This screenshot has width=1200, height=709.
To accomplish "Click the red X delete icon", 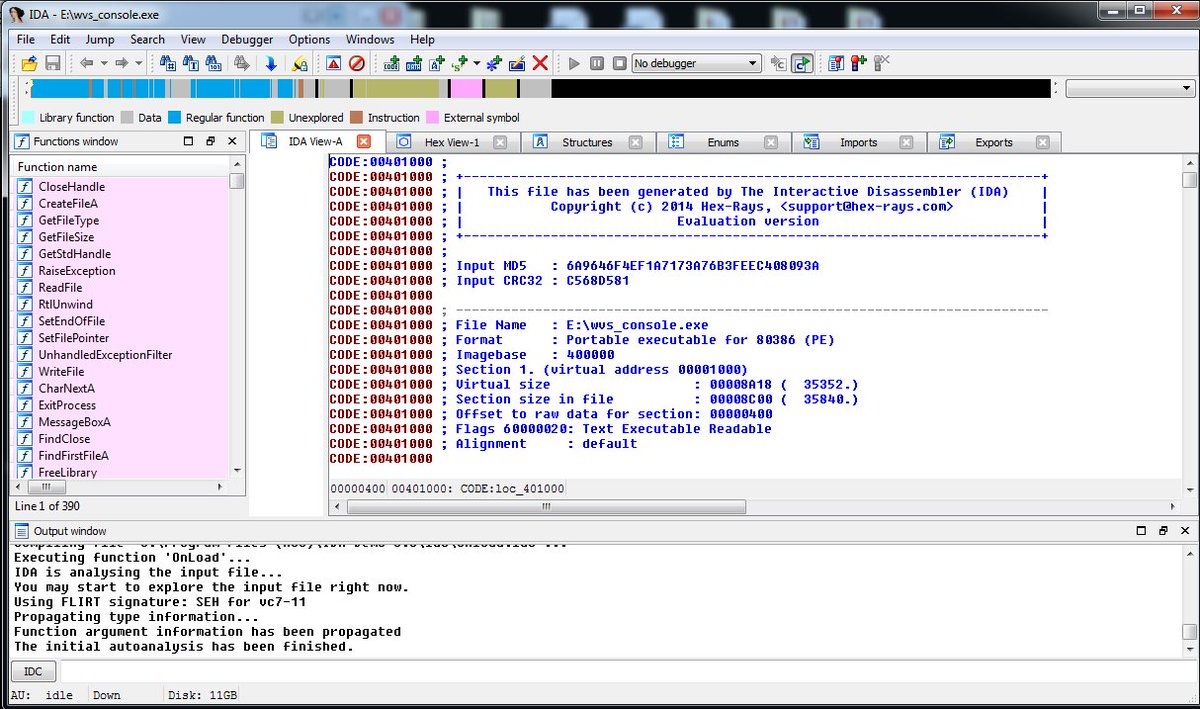I will [540, 63].
